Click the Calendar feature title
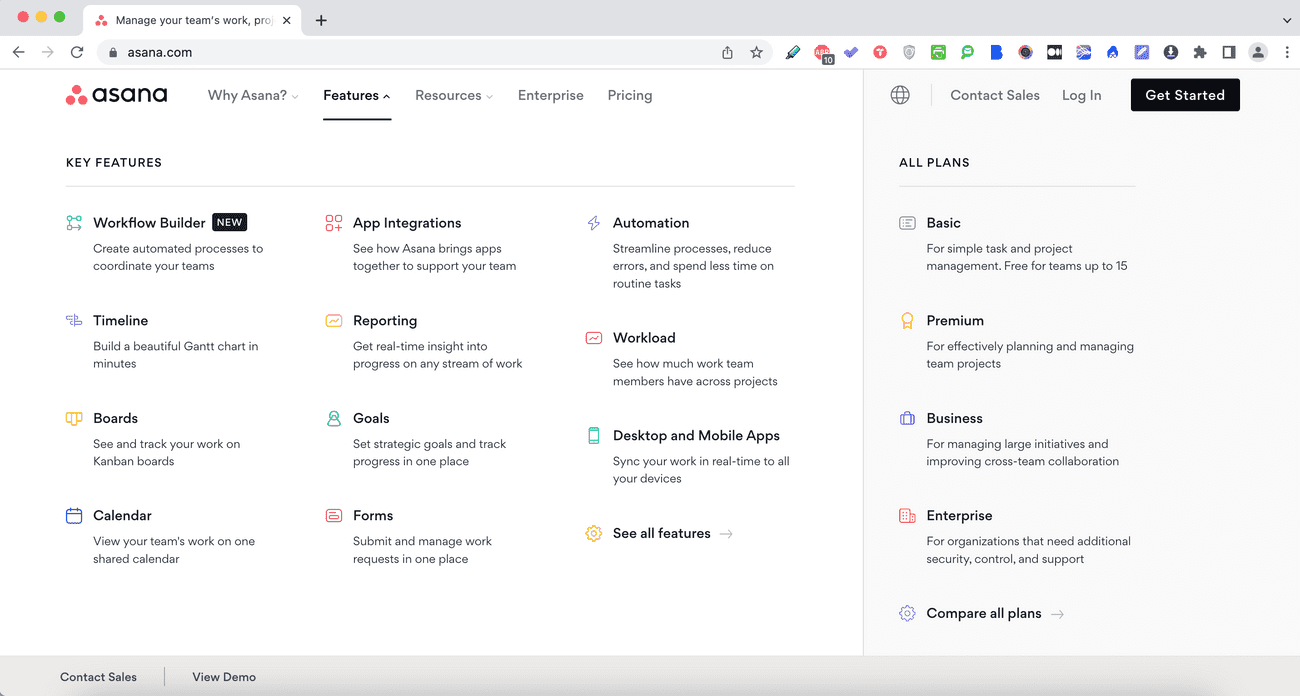The image size is (1300, 696). point(123,515)
